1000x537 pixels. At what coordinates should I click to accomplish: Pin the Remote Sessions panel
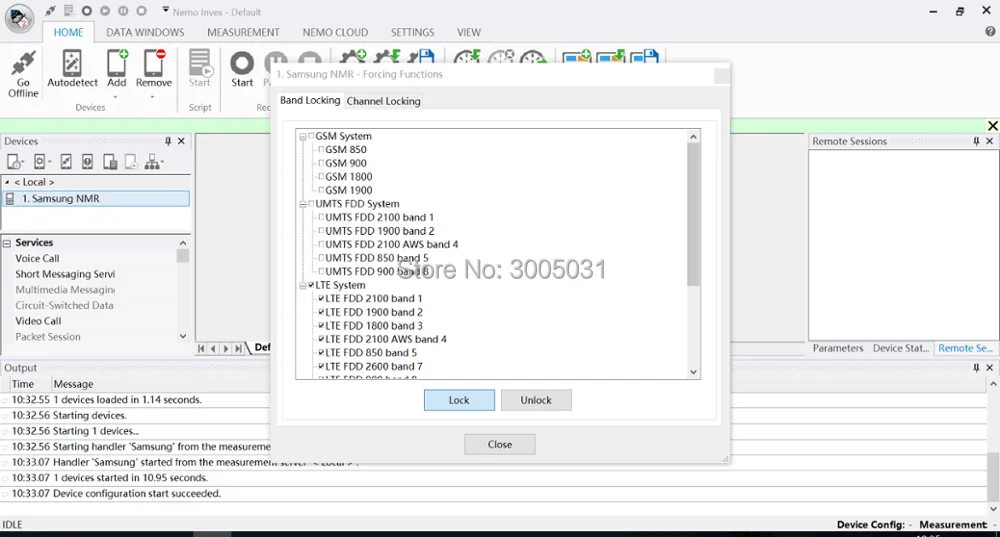coord(976,141)
